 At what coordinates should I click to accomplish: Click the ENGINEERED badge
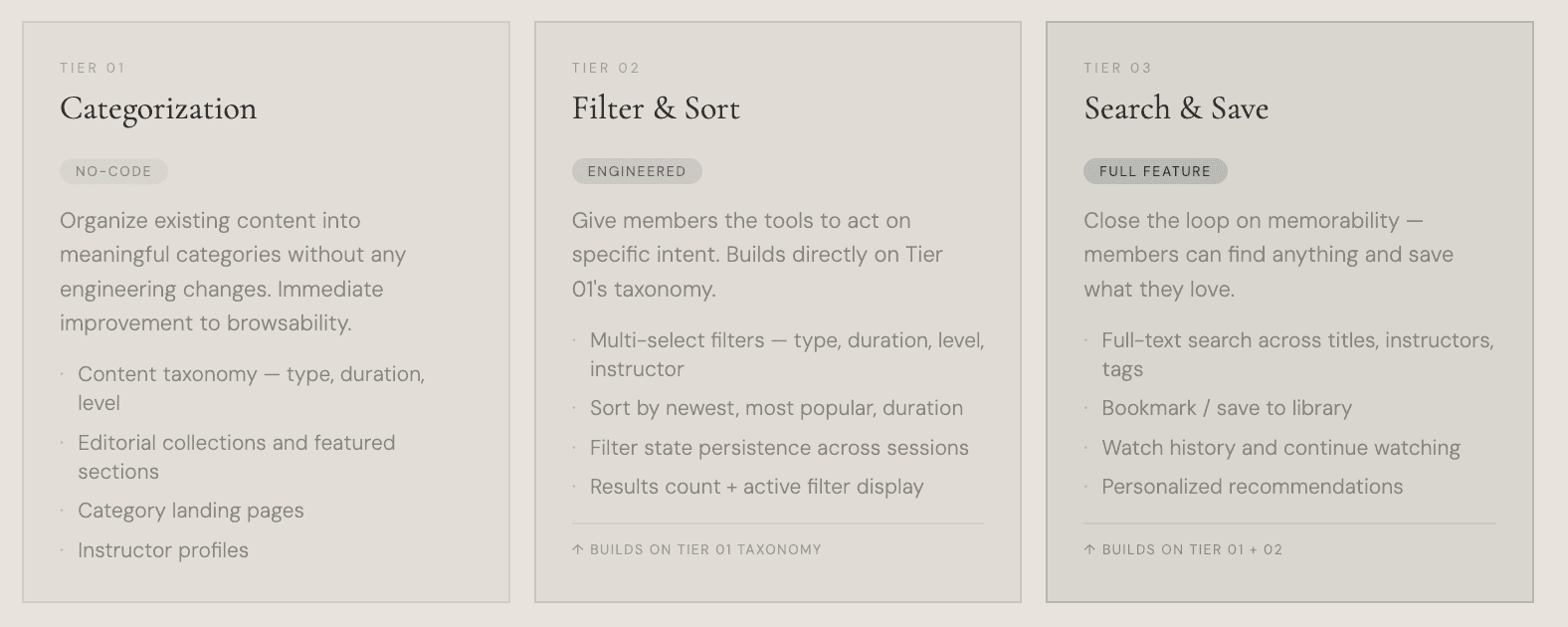pos(637,171)
